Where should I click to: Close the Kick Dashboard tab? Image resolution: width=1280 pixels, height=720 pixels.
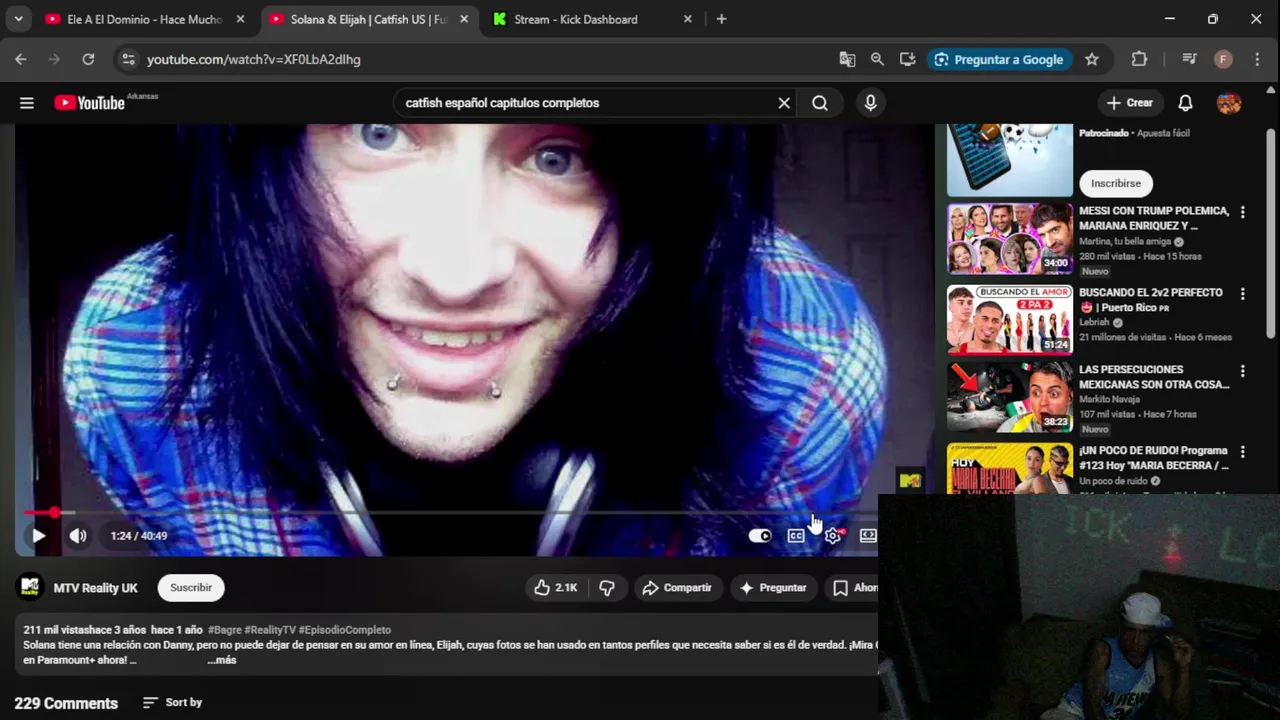pyautogui.click(x=687, y=19)
